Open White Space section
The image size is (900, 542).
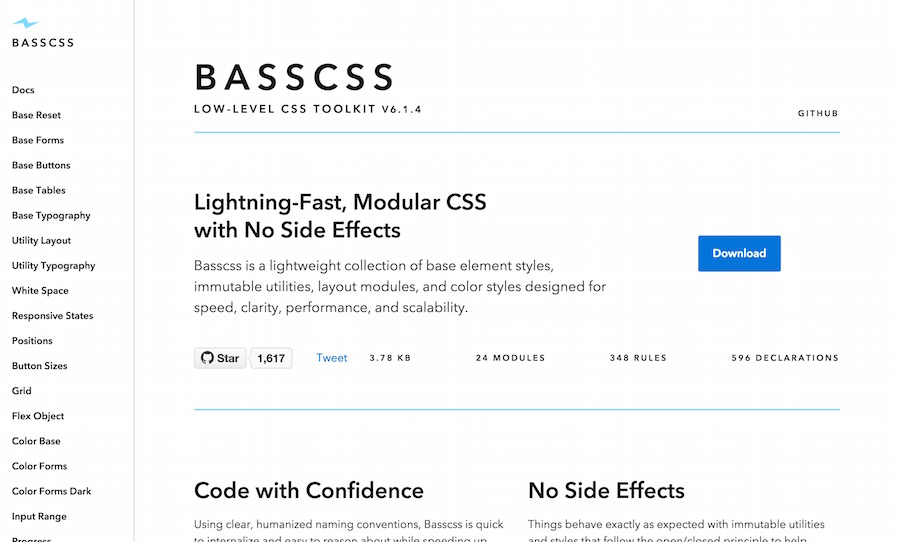pos(40,291)
